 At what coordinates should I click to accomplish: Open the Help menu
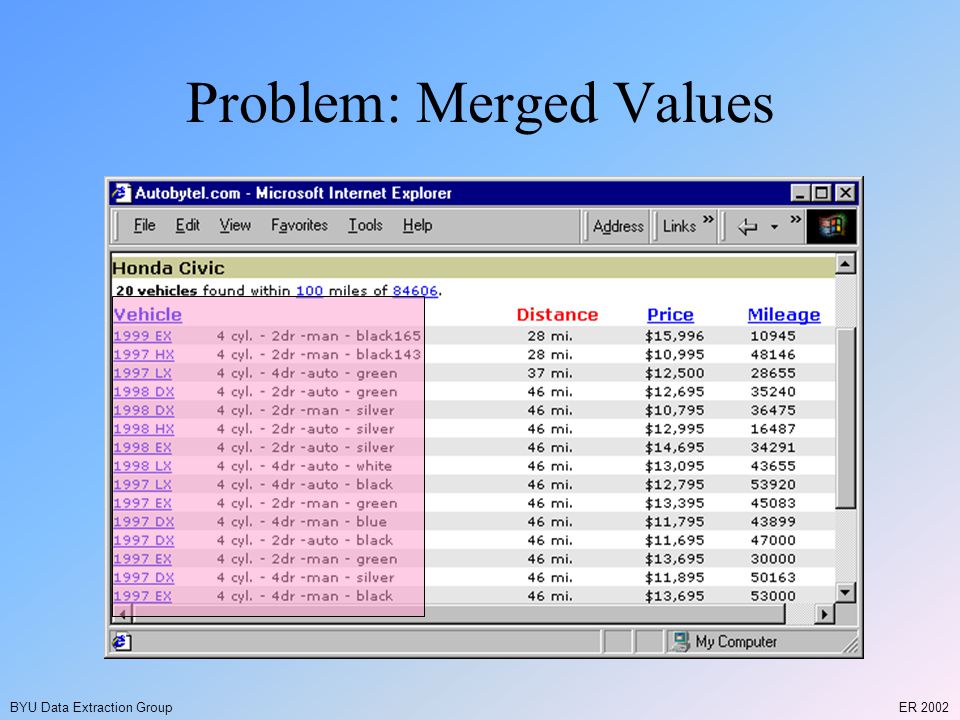418,225
